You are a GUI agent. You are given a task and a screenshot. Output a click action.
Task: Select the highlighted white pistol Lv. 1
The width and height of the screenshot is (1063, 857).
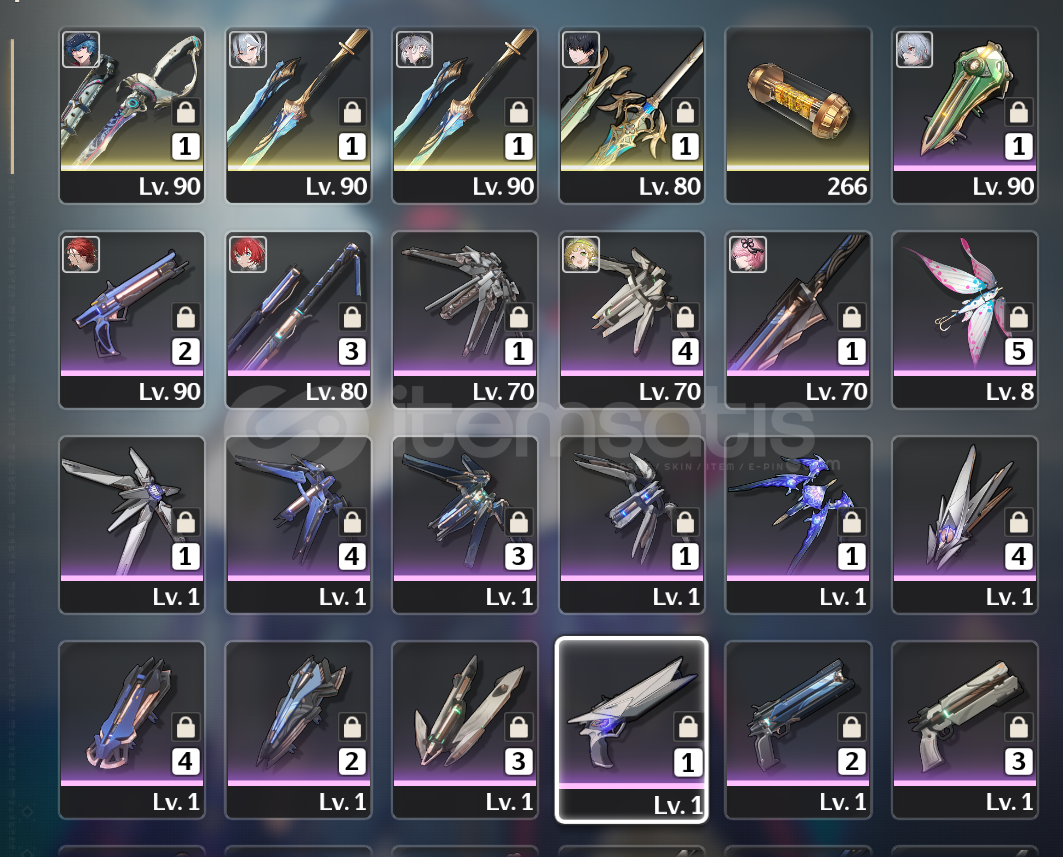tap(632, 730)
